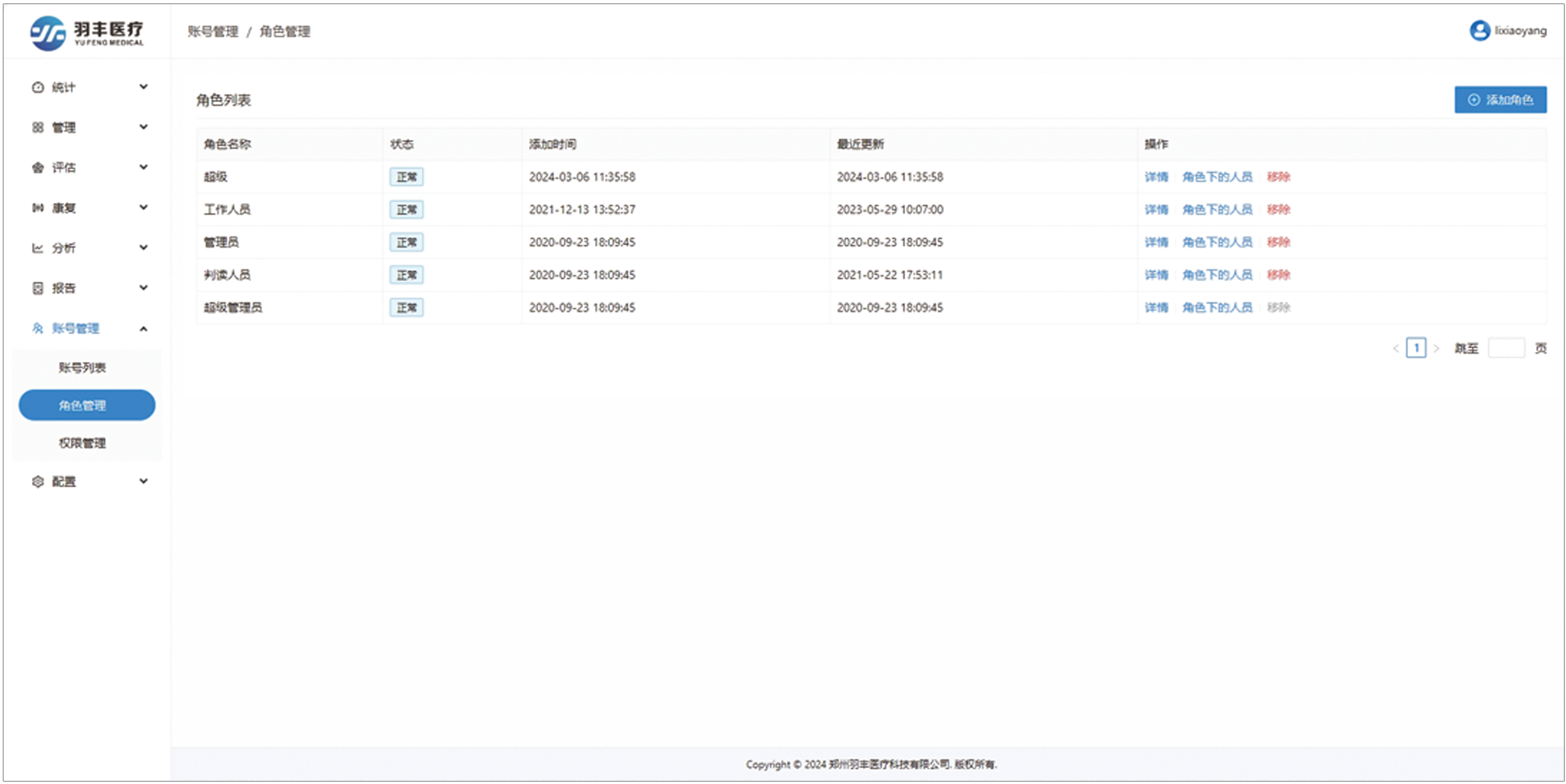Expand the 配置 menu chevron
This screenshot has width=1566, height=784.
pyautogui.click(x=144, y=481)
